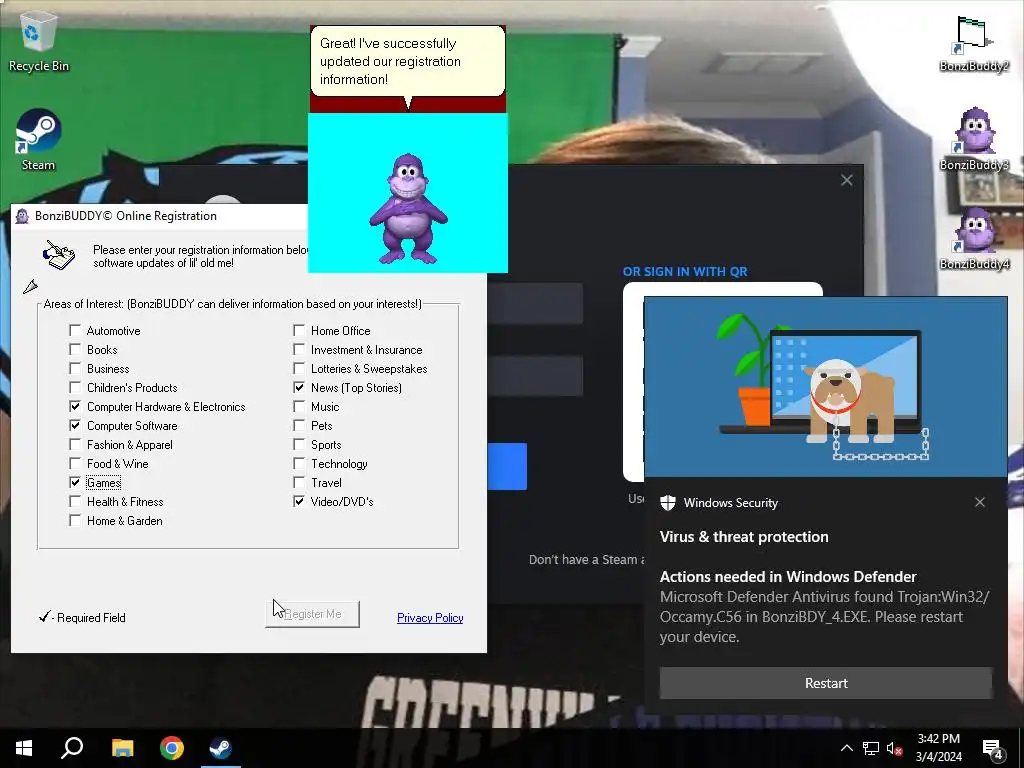Select the Steam desktop shortcut
The width and height of the screenshot is (1024, 768).
click(39, 140)
